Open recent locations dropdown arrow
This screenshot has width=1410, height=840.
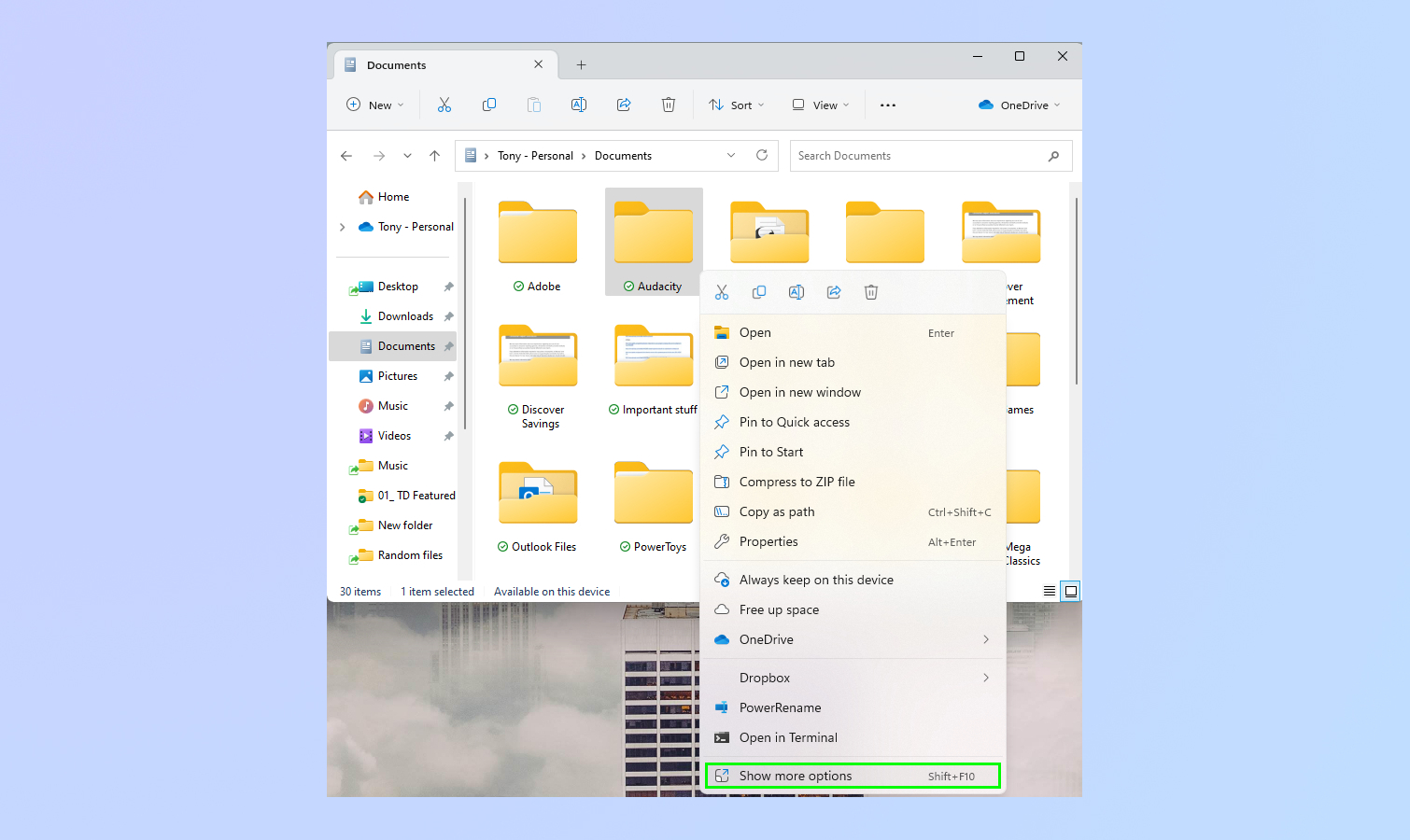[407, 156]
